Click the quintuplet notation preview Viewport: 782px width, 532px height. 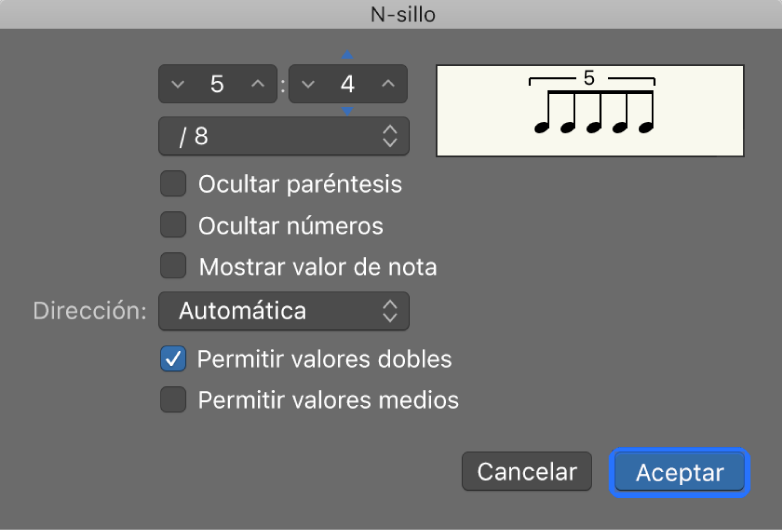[590, 111]
